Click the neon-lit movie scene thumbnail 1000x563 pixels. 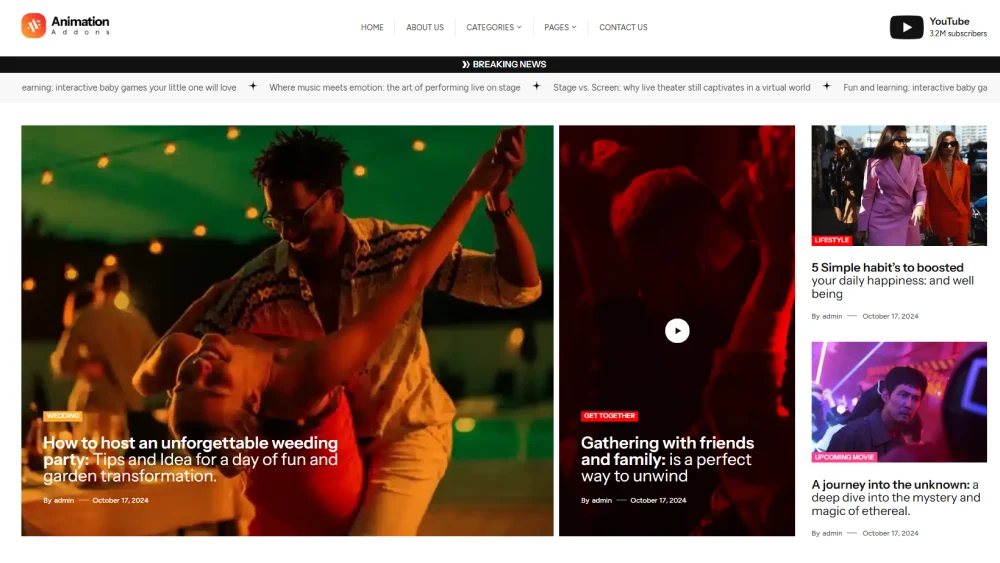(898, 397)
